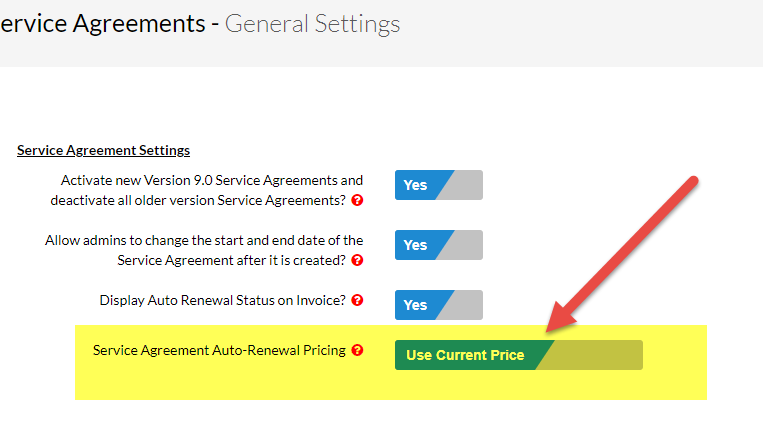Switch the Use Current Price toggle
Screen dimensions: 763x428
pyautogui.click(x=518, y=355)
